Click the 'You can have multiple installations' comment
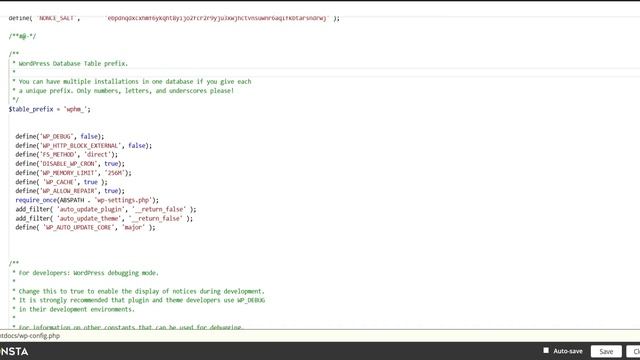 [x=131, y=81]
